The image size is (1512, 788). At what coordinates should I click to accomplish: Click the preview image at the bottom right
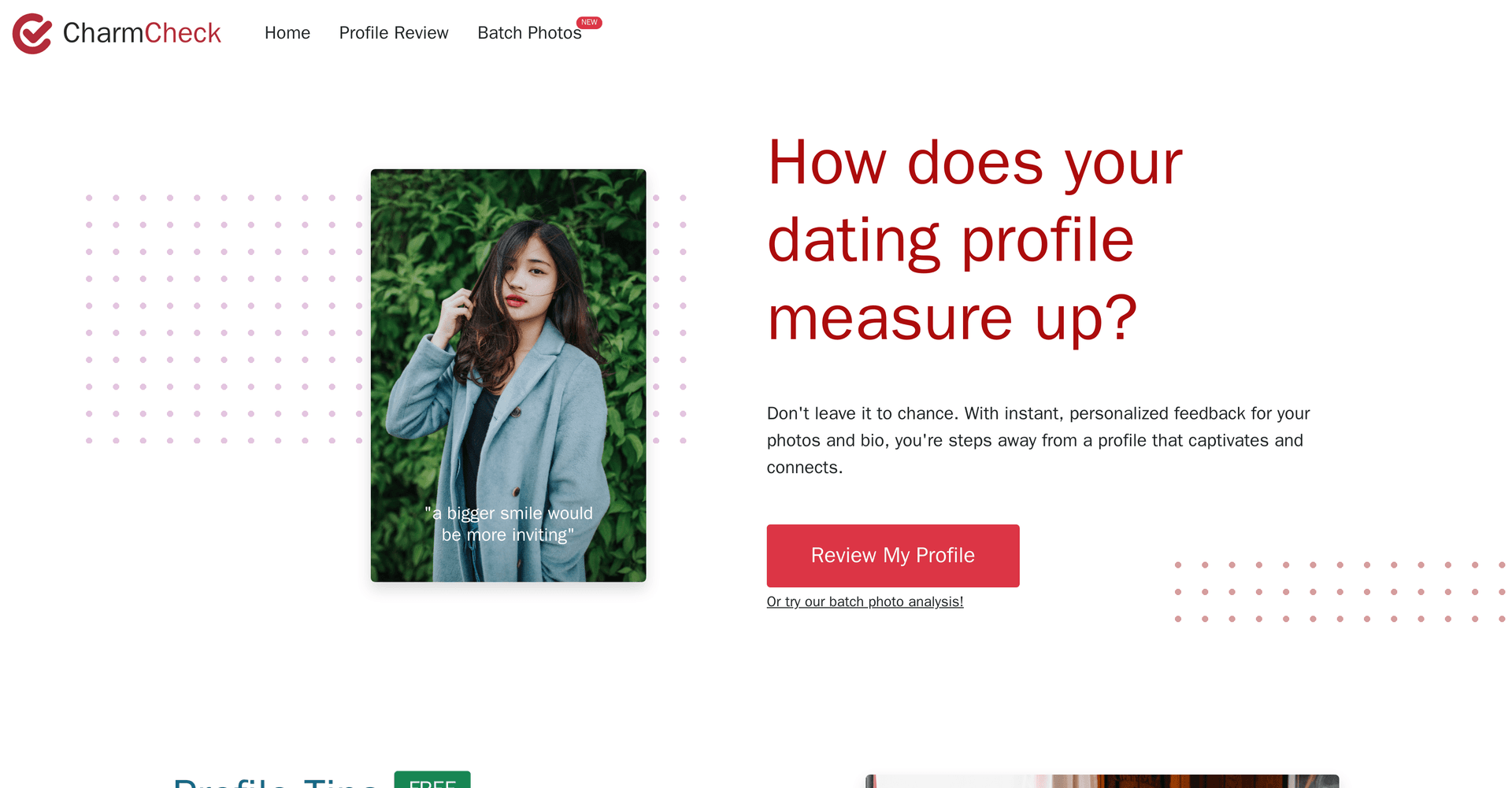(x=1102, y=781)
